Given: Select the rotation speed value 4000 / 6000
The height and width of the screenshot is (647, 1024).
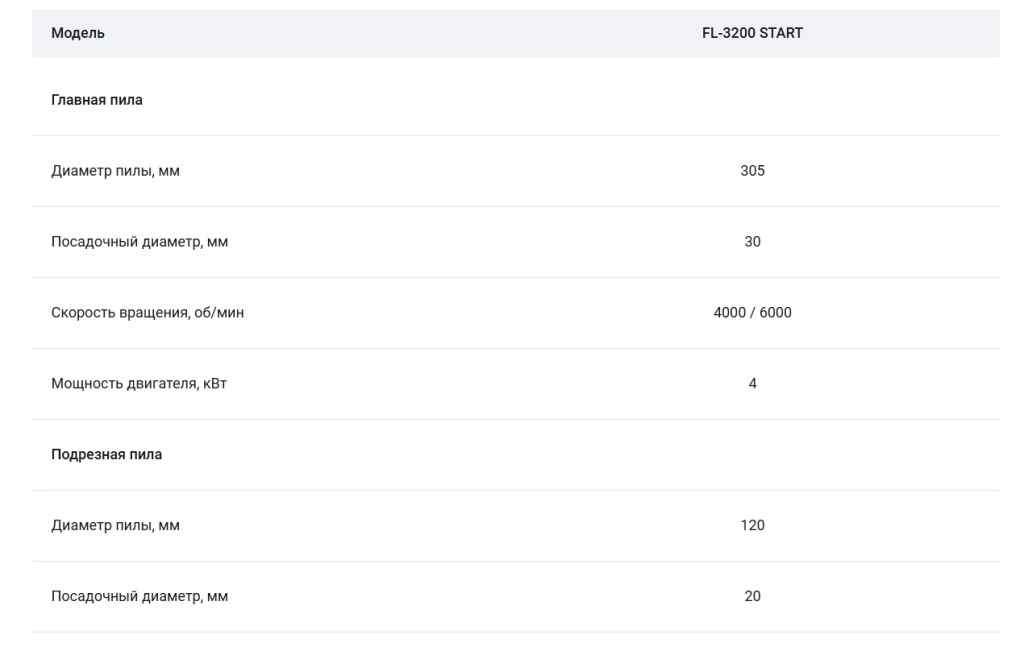Looking at the screenshot, I should click(x=752, y=313).
